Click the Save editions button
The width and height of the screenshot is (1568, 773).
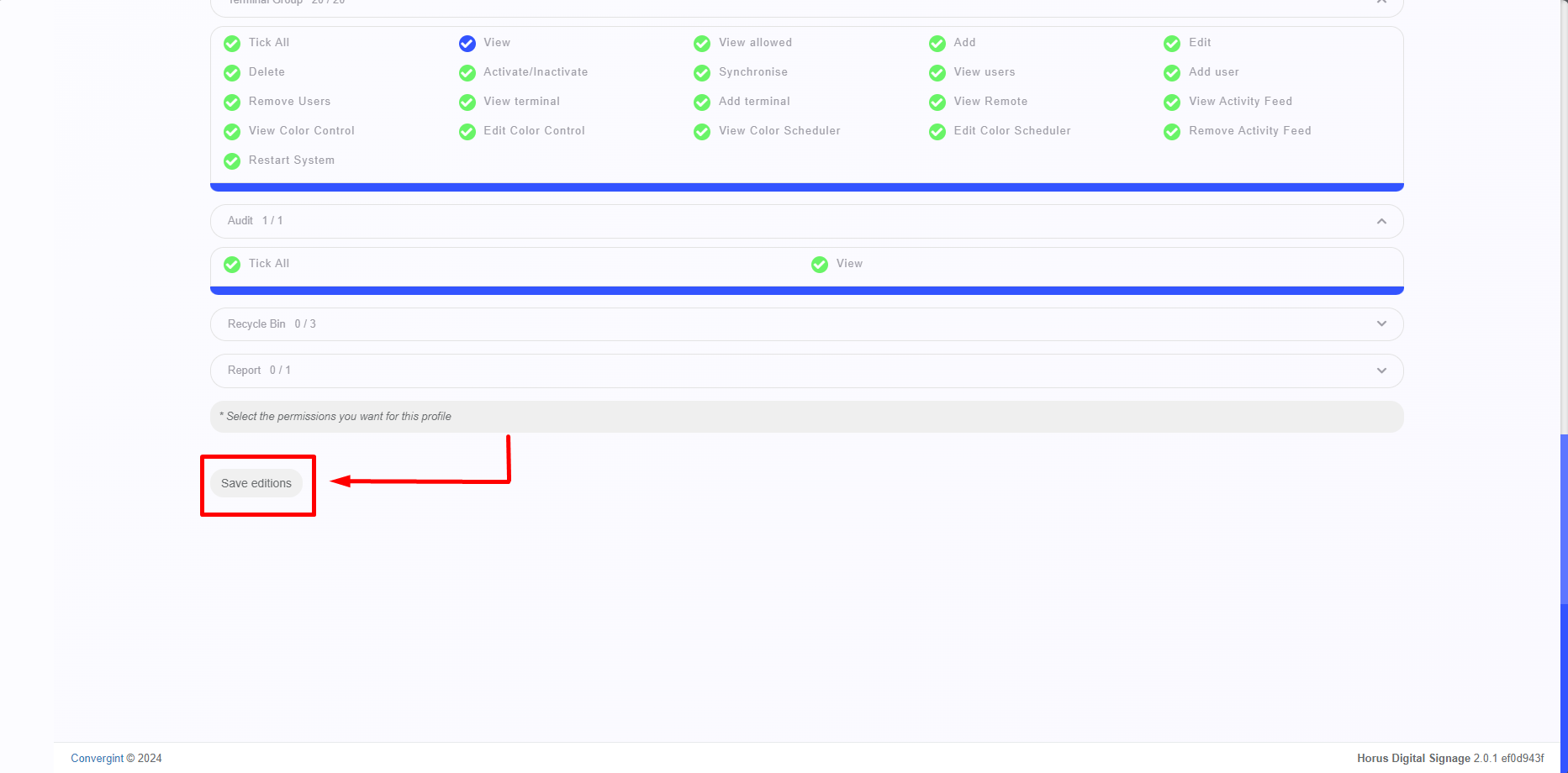click(x=256, y=483)
